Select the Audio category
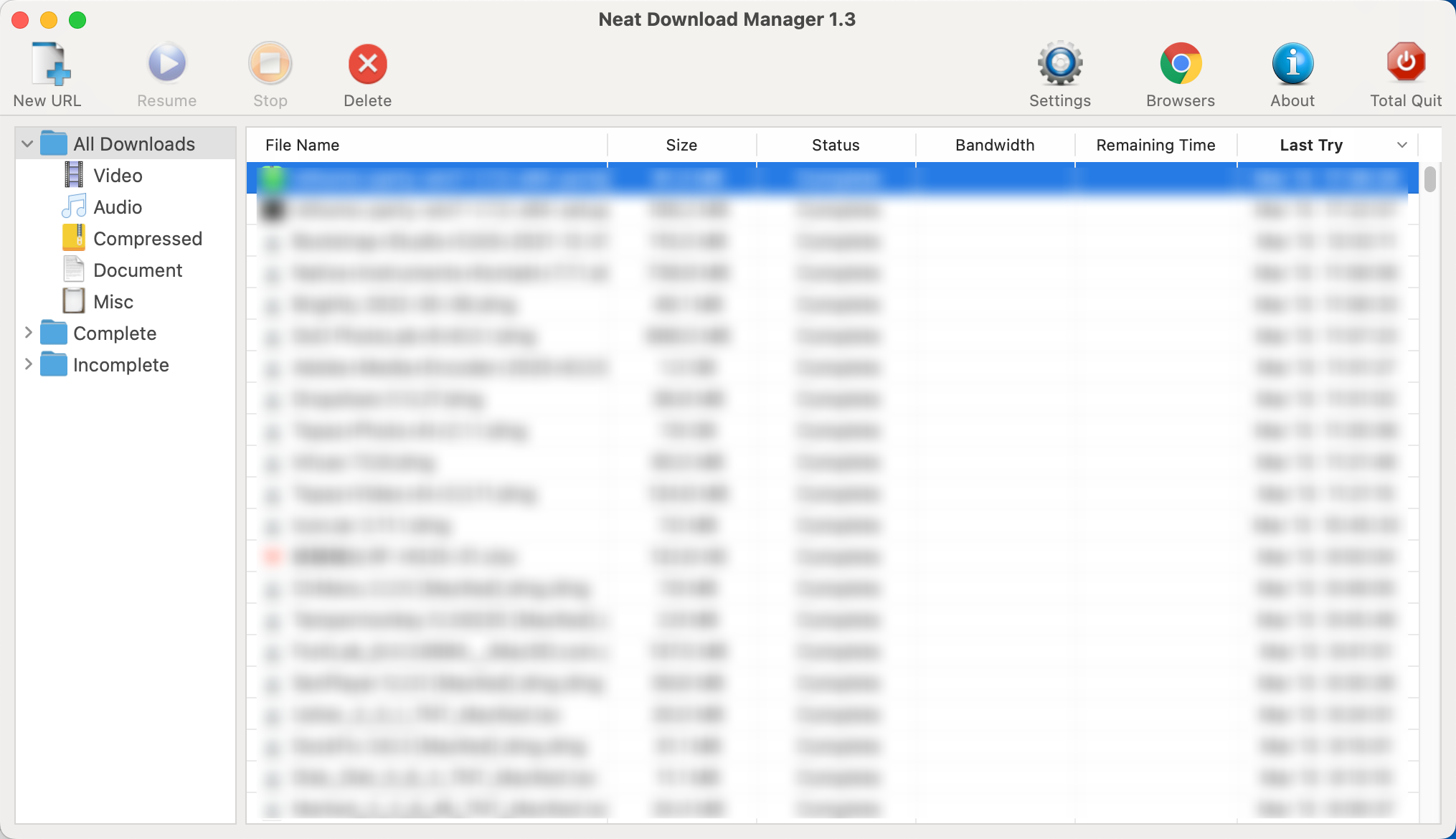 (118, 207)
